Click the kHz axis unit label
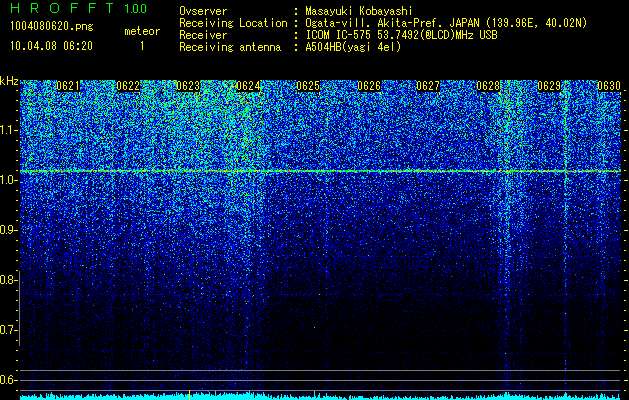629x400 pixels. coord(9,81)
